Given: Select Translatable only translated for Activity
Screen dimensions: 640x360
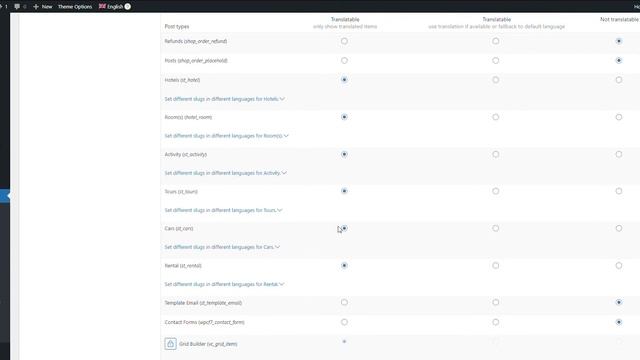Looking at the screenshot, I should point(344,154).
